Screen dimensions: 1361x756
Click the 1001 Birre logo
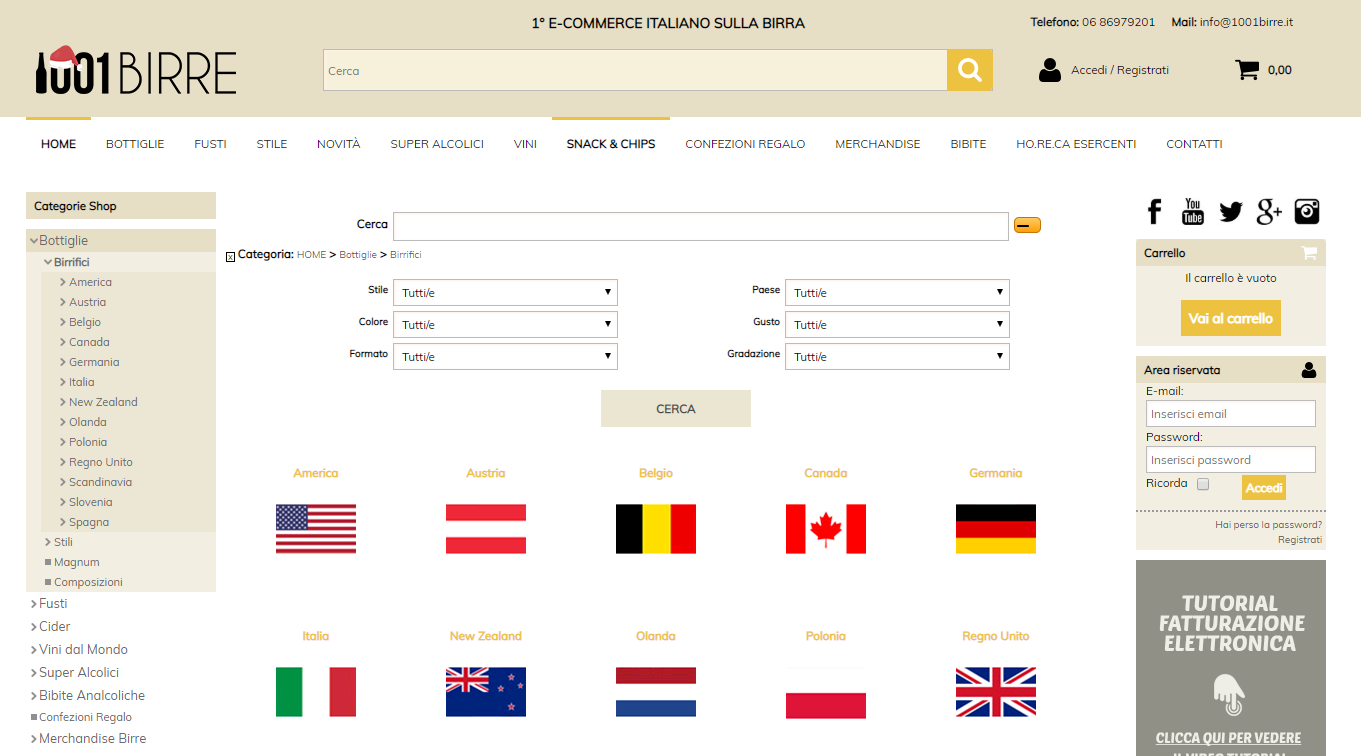136,70
